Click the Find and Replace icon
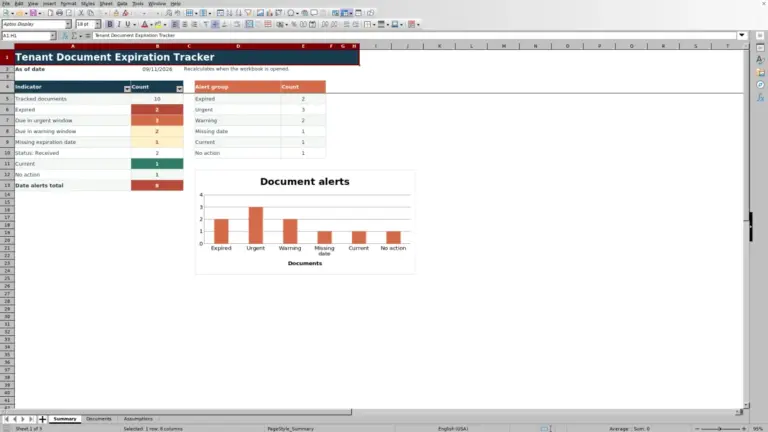The height and width of the screenshot is (432, 768). coord(168,13)
